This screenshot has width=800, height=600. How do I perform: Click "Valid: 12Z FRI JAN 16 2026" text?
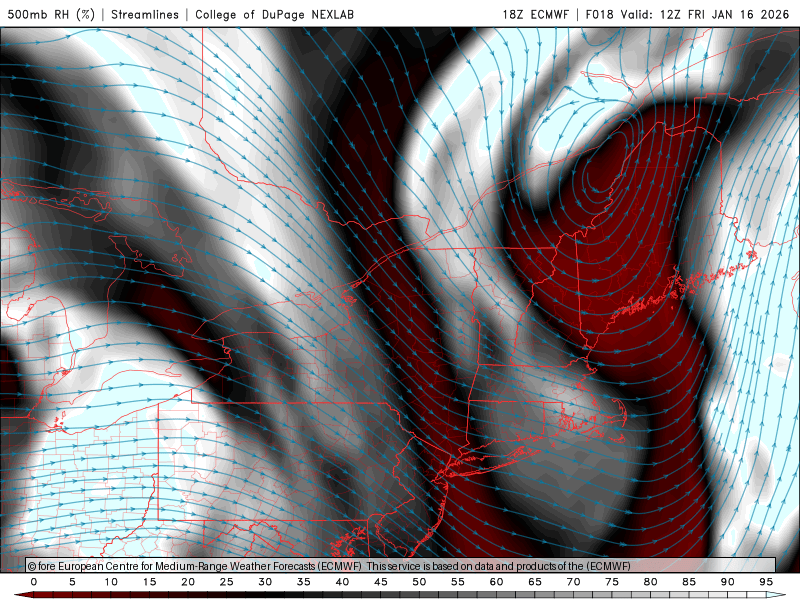(x=705, y=14)
